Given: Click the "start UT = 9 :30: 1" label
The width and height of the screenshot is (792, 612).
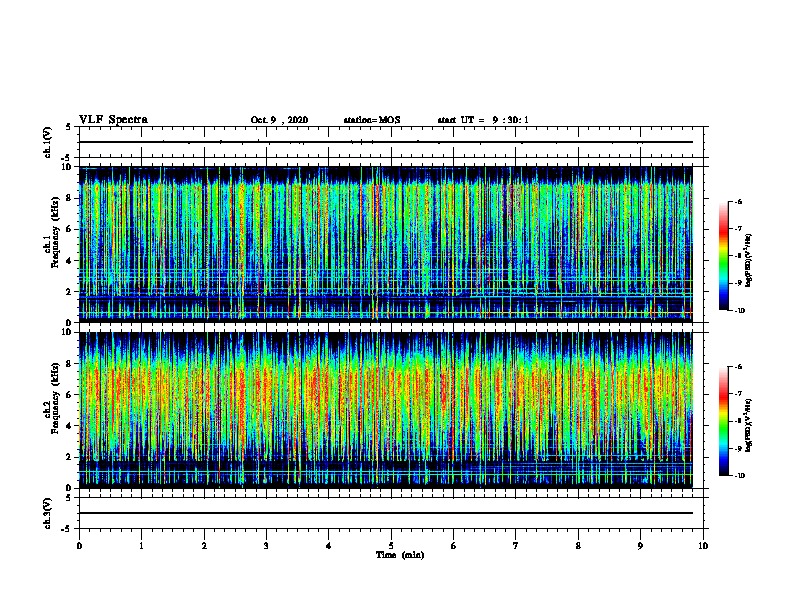Looking at the screenshot, I should point(483,120).
